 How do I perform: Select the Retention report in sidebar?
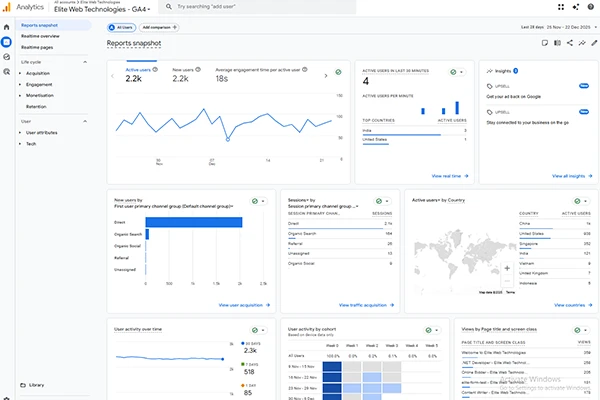point(36,105)
